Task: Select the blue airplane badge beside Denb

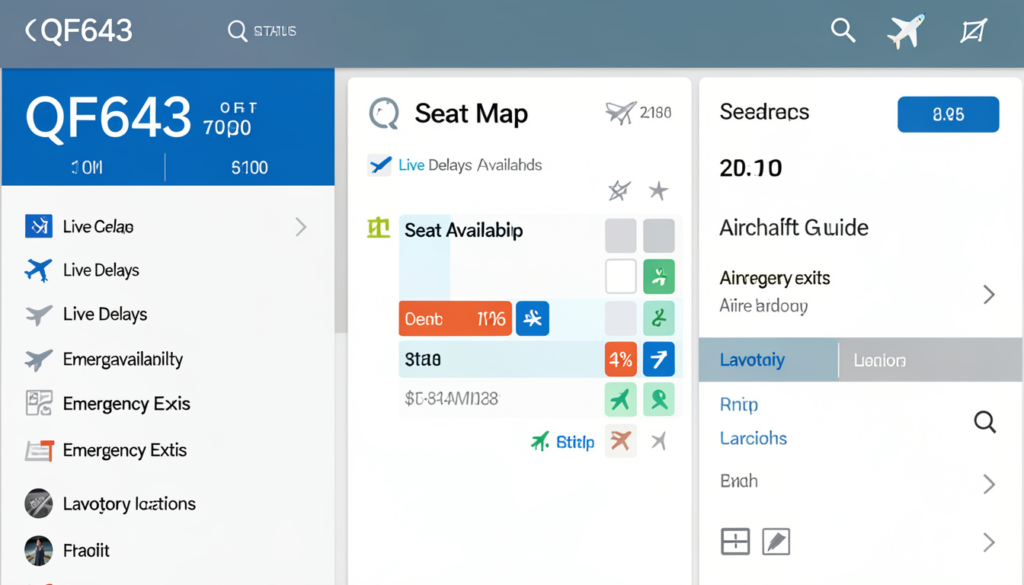Action: click(x=531, y=317)
